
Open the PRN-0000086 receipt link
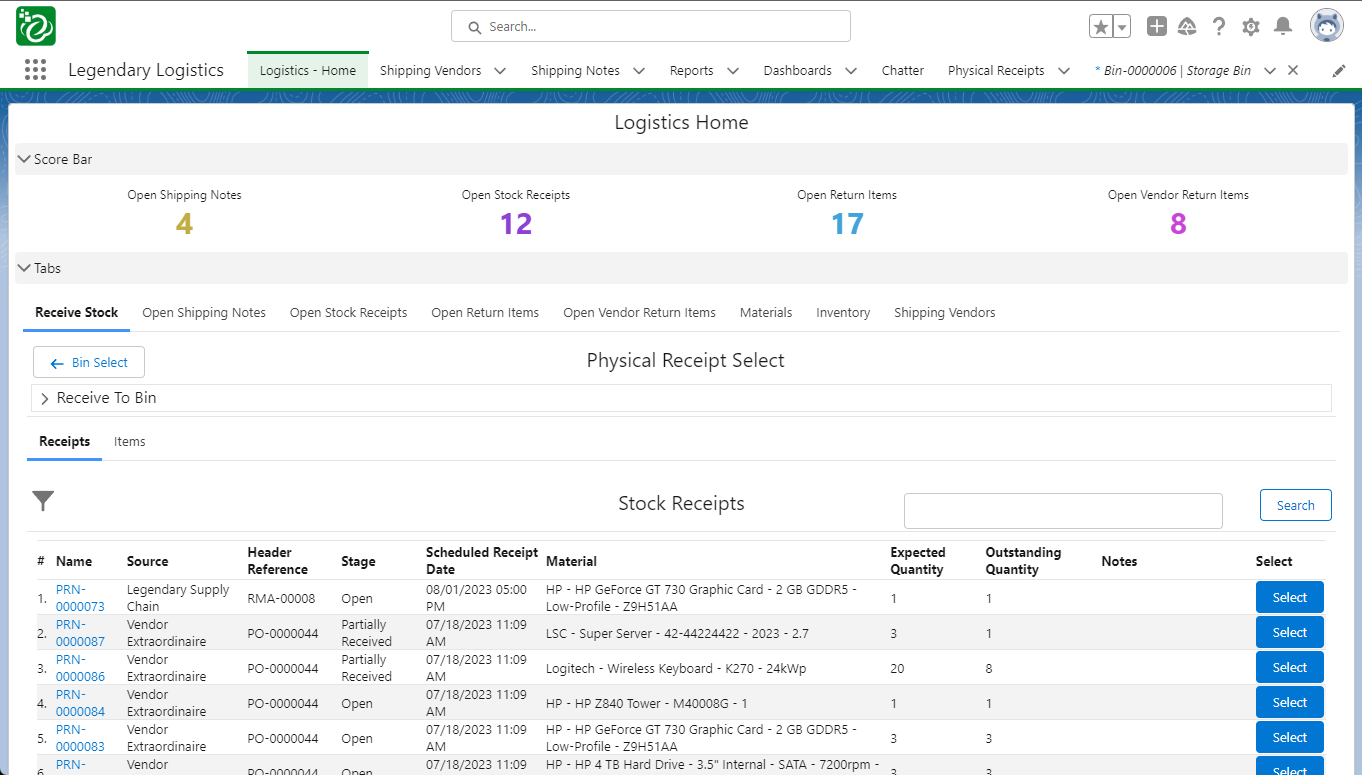(80, 668)
